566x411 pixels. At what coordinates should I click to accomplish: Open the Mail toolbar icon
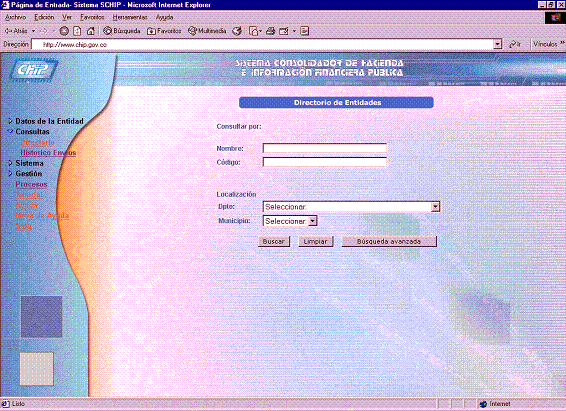(x=255, y=31)
